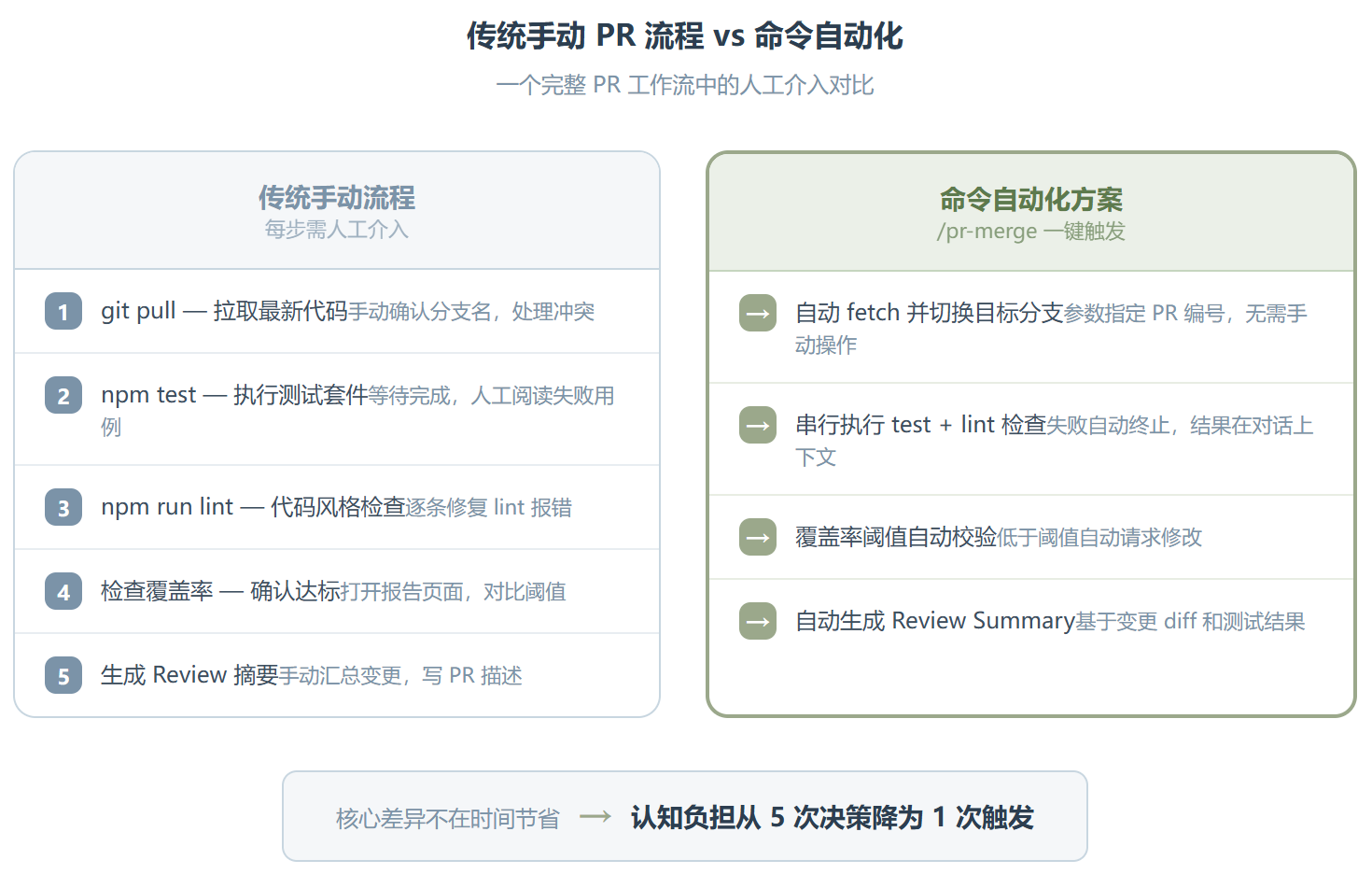Click text 串行执行 test + lint 检查
1372x874 pixels.
click(x=920, y=425)
